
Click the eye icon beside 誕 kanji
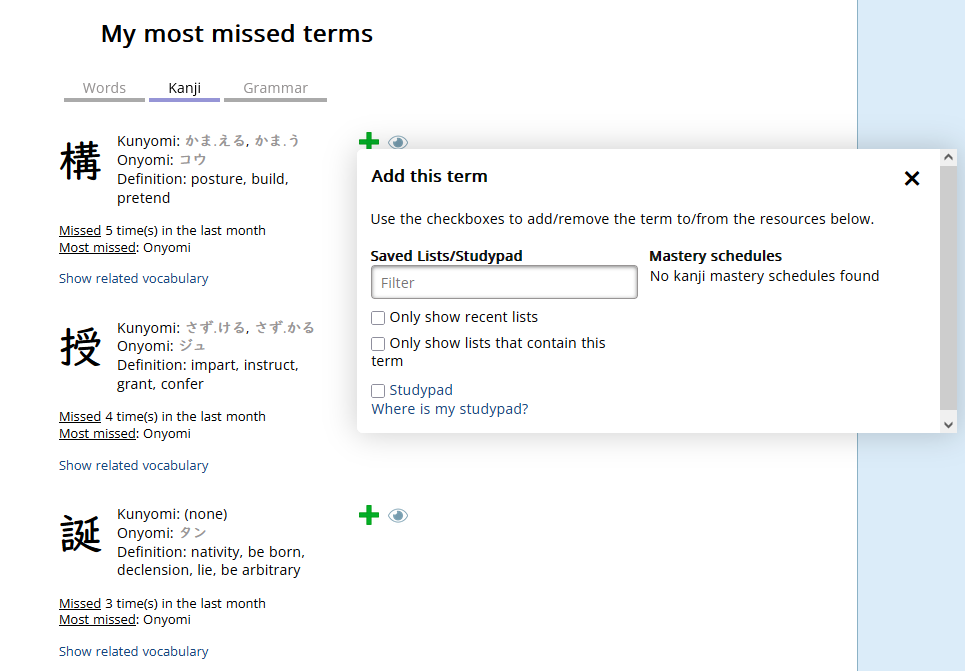[x=398, y=515]
